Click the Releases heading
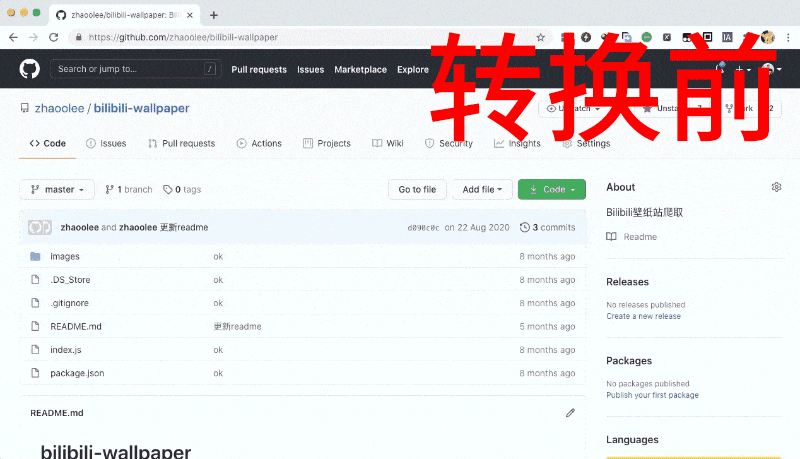The height and width of the screenshot is (459, 800). tap(628, 282)
